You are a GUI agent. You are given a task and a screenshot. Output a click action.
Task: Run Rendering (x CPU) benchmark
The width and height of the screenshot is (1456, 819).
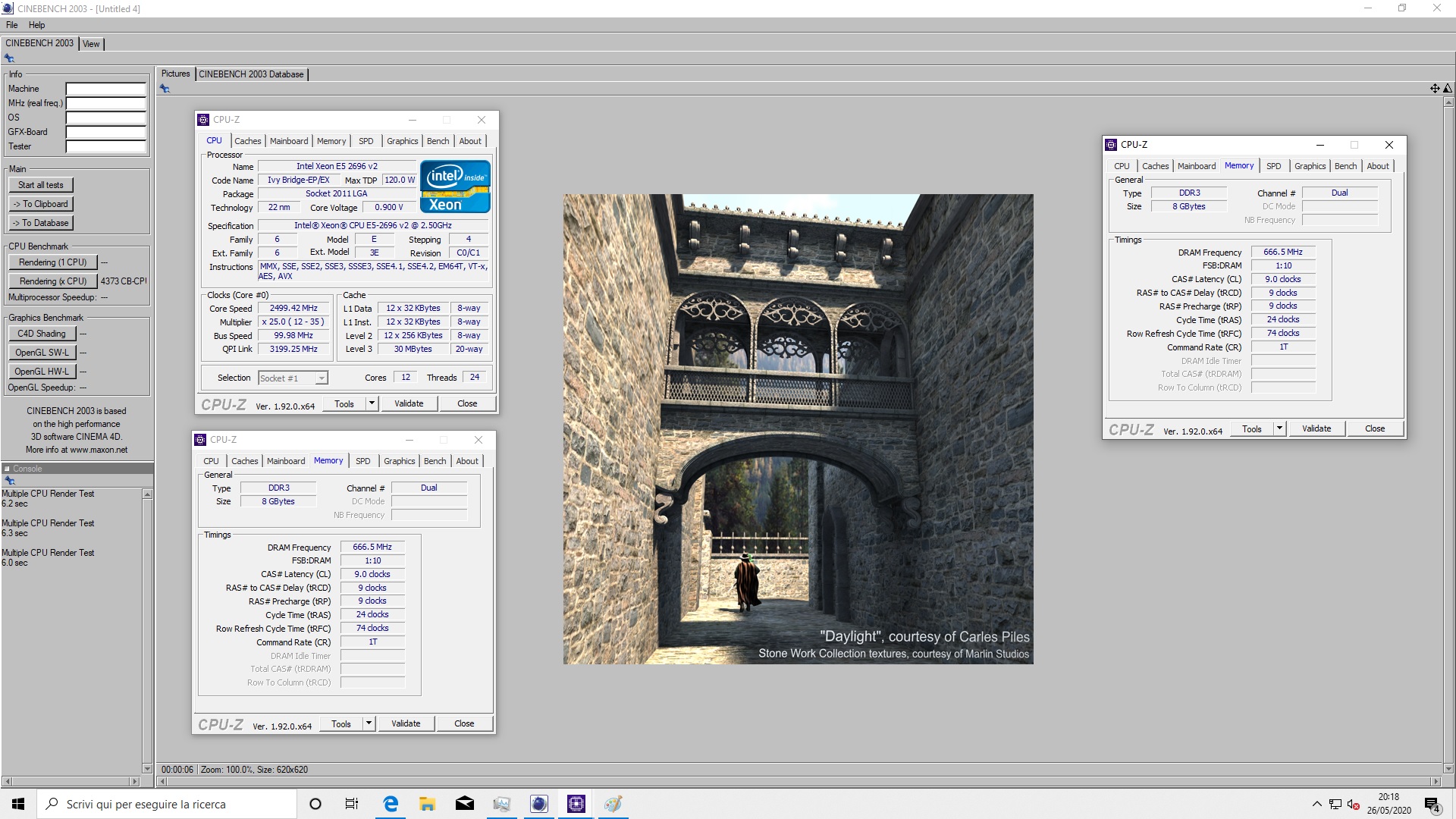(53, 281)
